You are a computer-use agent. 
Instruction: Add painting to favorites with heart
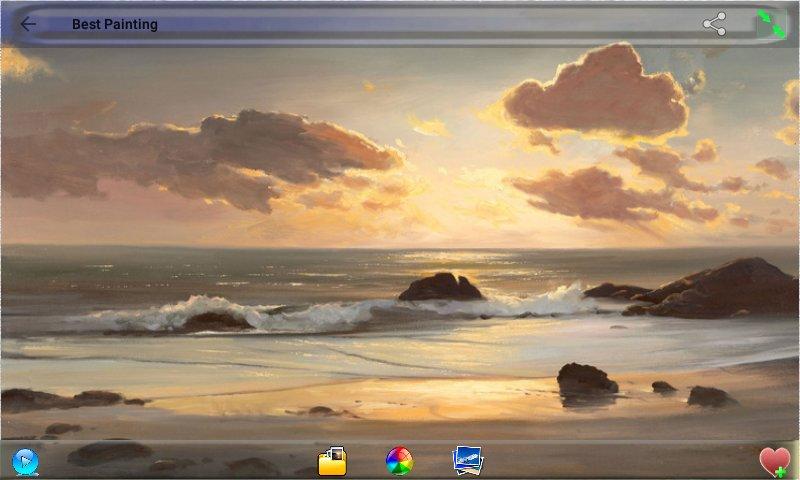[775, 462]
